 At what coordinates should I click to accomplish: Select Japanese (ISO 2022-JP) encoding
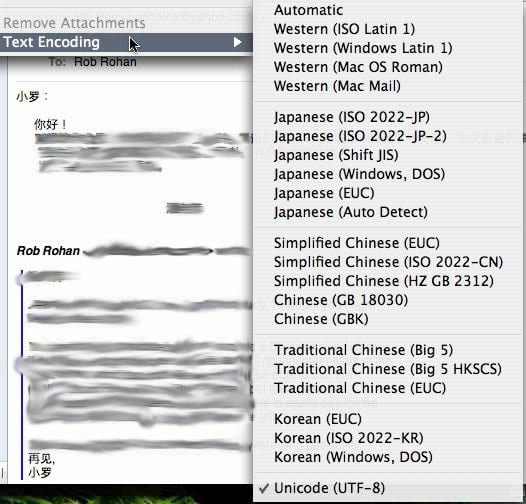click(389, 117)
